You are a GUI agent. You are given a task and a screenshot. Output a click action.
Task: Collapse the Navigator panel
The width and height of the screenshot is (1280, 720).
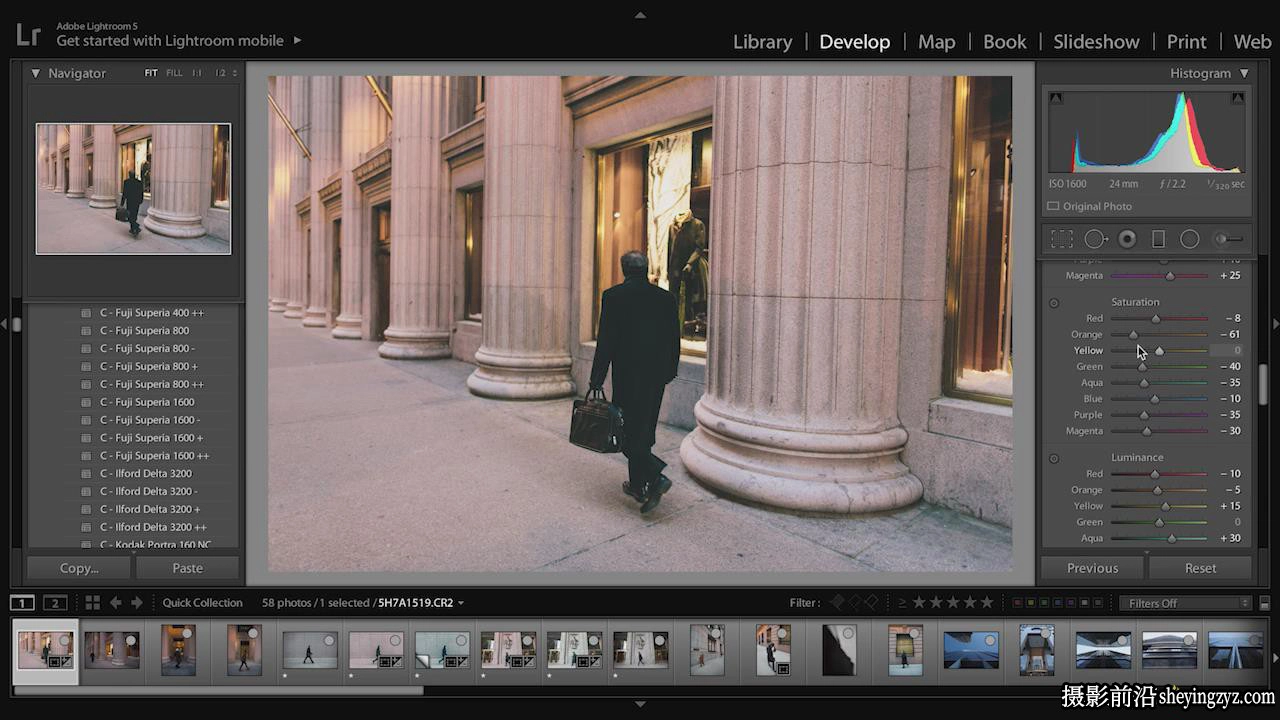point(36,73)
